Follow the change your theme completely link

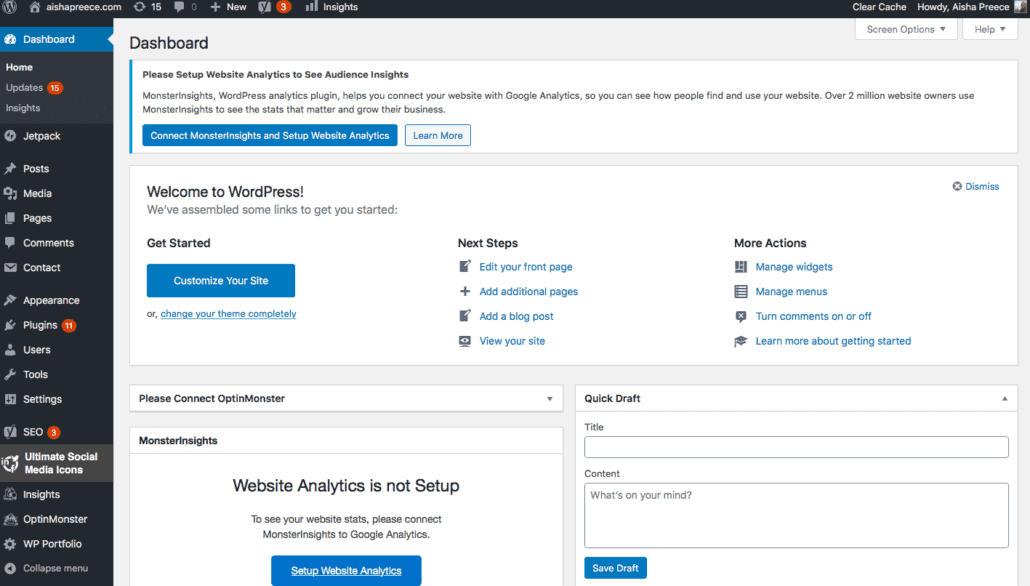tap(228, 314)
